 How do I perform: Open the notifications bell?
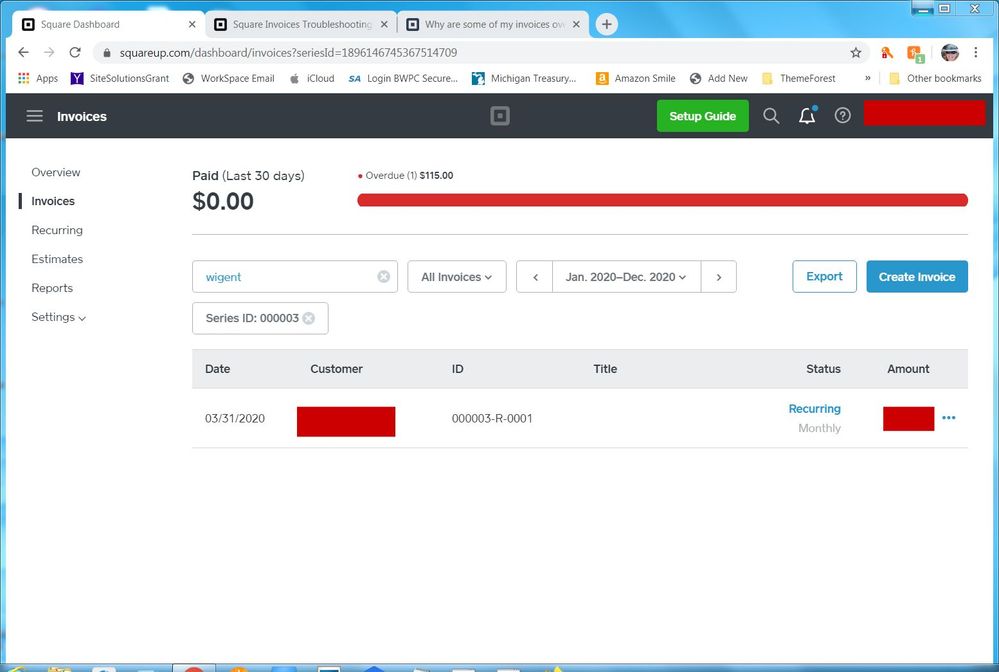pyautogui.click(x=807, y=116)
